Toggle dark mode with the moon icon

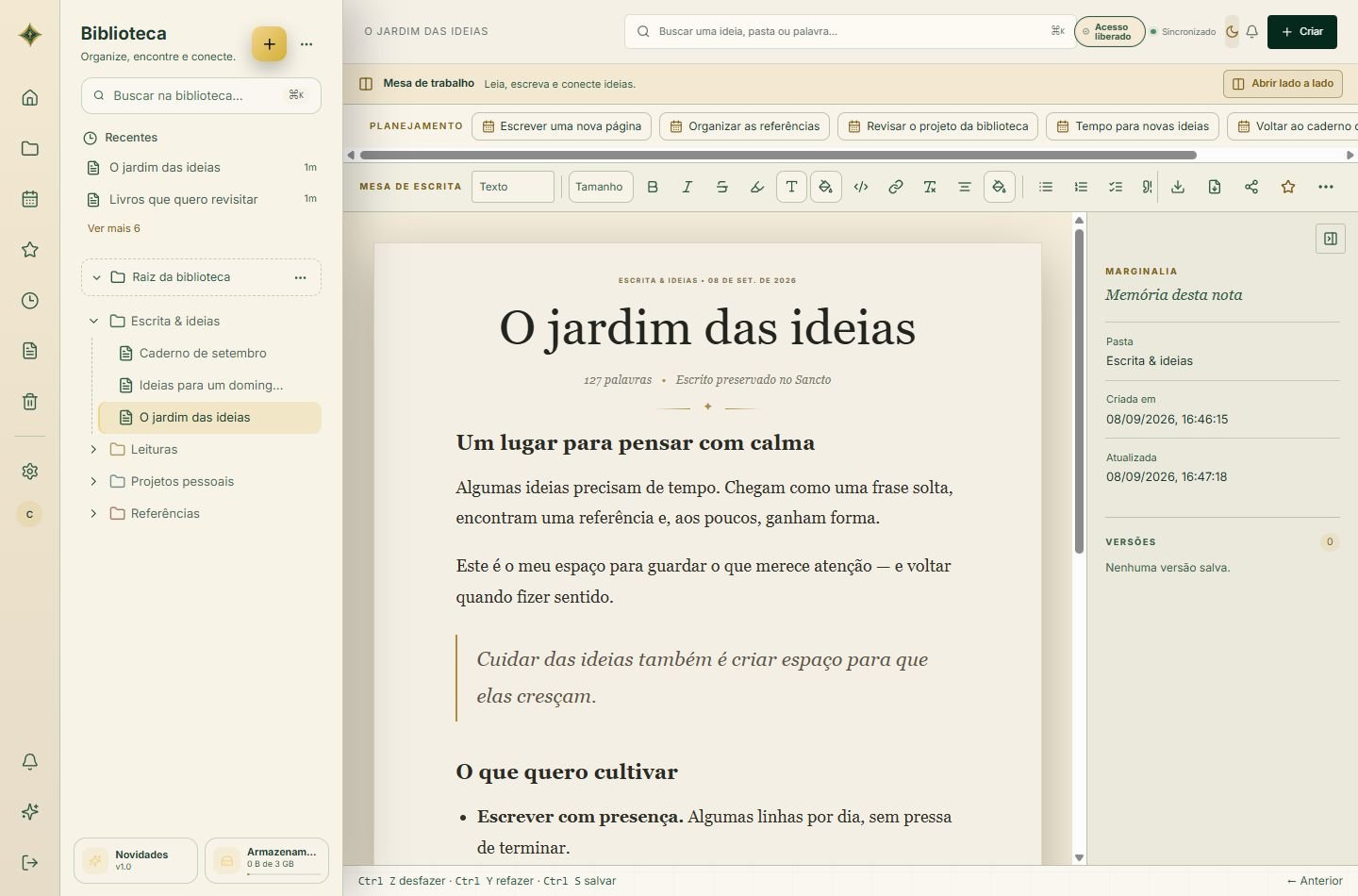(x=1232, y=31)
